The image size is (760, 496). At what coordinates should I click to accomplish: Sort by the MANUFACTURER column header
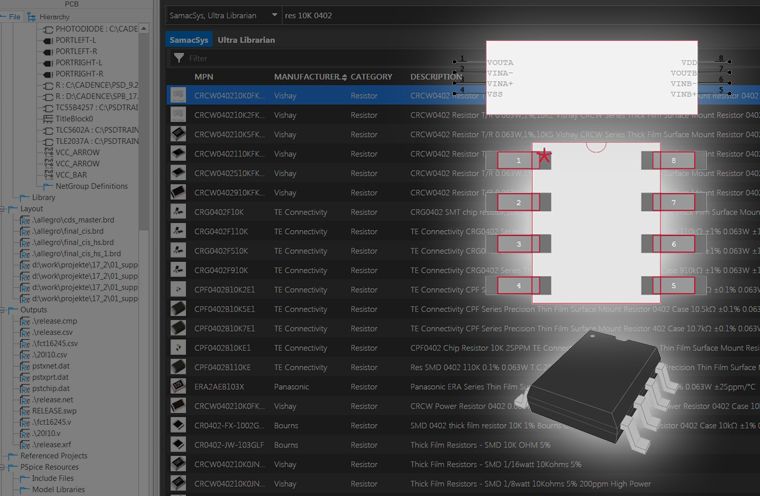307,77
